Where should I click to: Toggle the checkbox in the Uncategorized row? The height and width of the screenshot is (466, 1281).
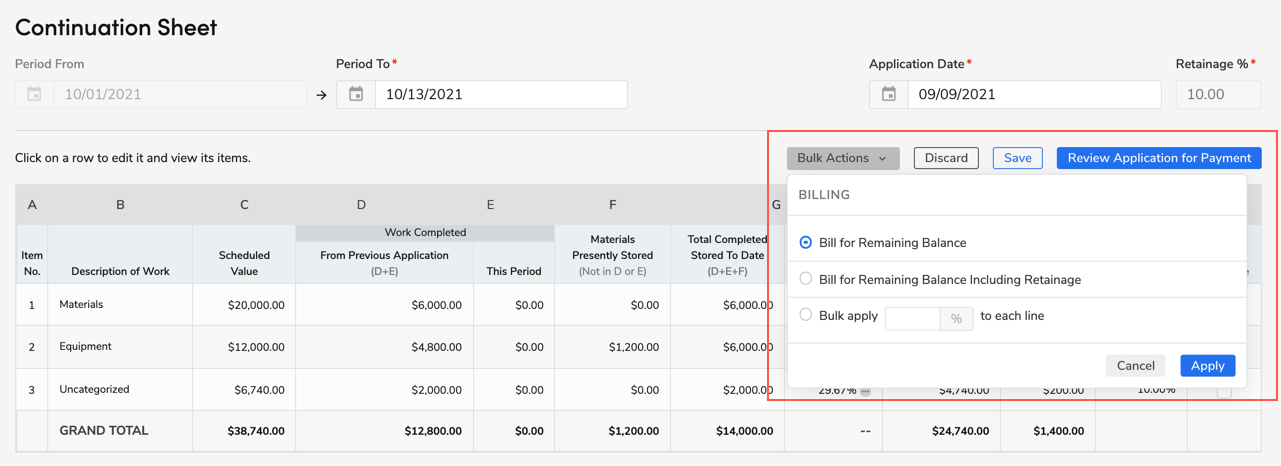coord(1224,392)
